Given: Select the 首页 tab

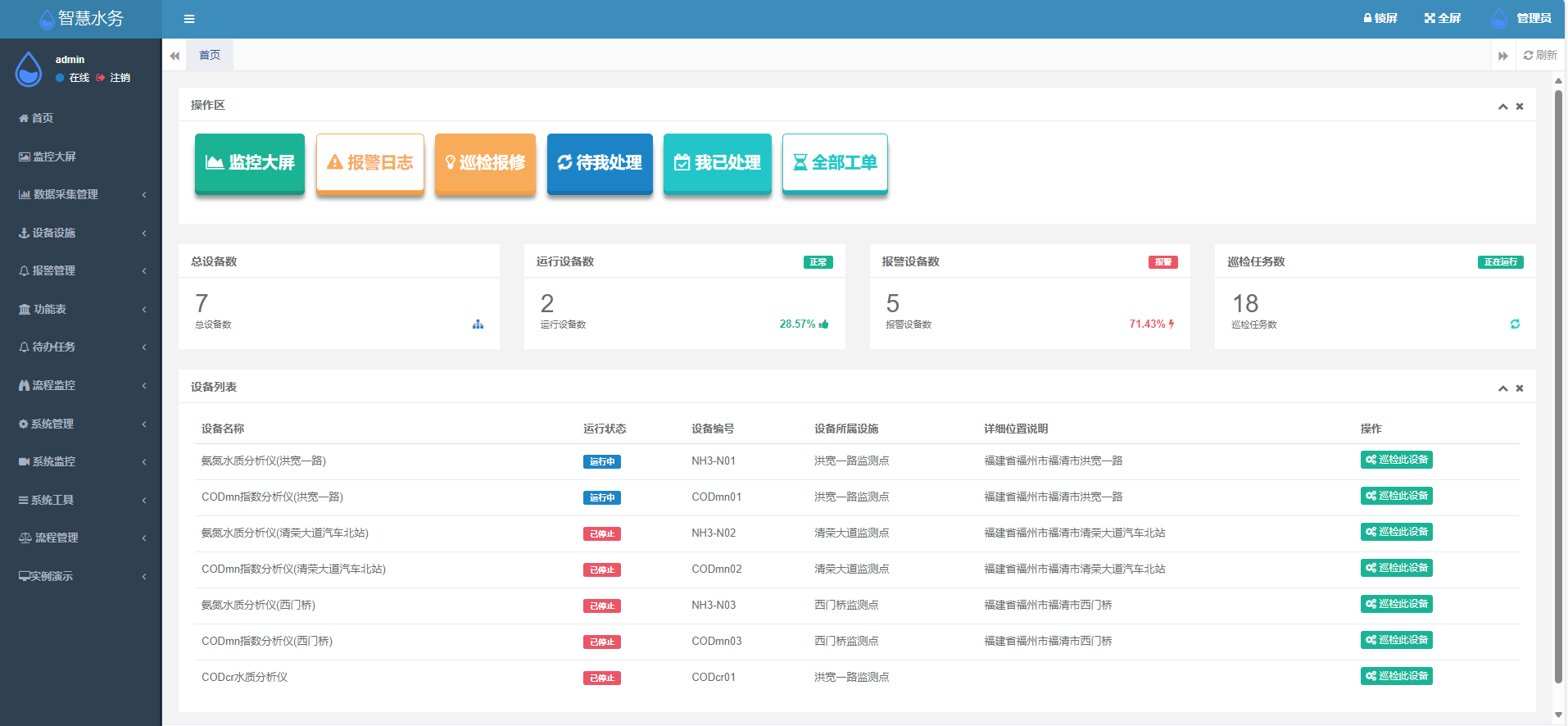Looking at the screenshot, I should point(210,55).
